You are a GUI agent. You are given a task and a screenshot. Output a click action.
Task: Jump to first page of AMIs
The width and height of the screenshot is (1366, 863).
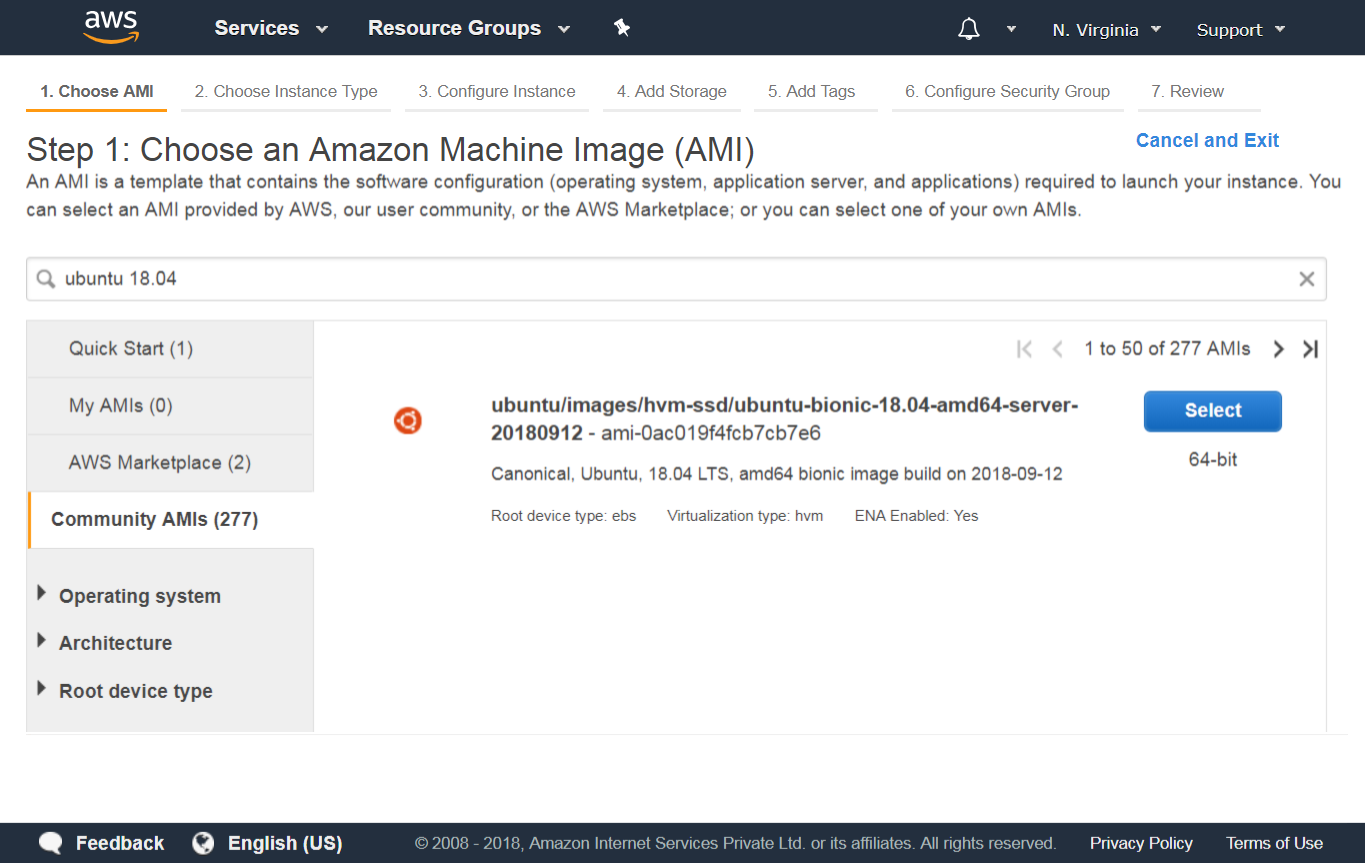tap(1024, 349)
